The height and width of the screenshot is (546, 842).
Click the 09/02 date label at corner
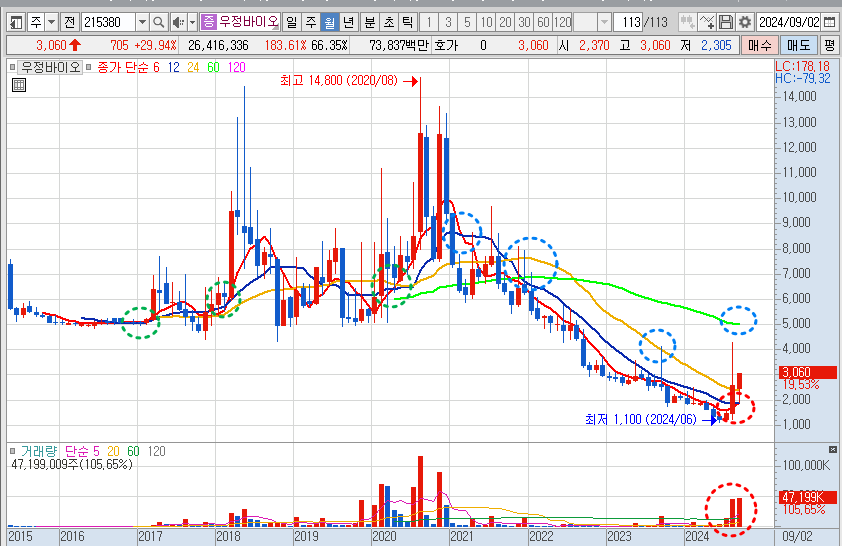pyautogui.click(x=797, y=536)
